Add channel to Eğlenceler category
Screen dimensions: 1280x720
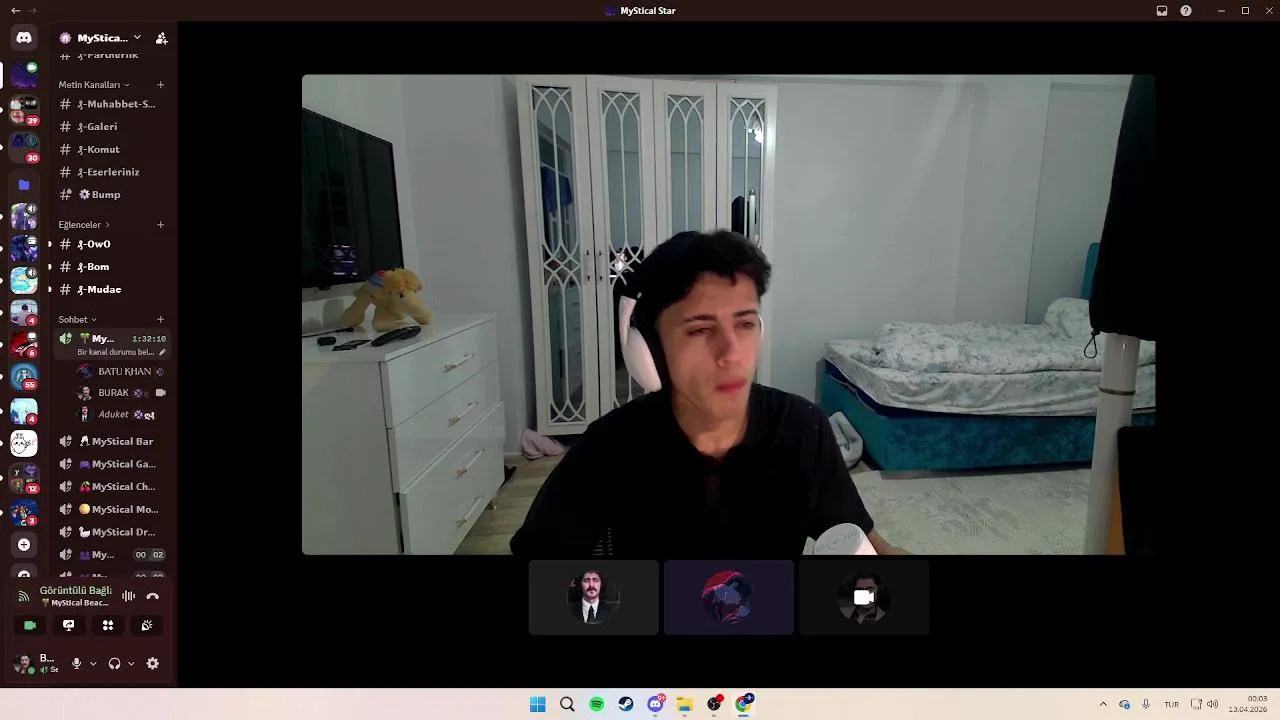pos(160,225)
